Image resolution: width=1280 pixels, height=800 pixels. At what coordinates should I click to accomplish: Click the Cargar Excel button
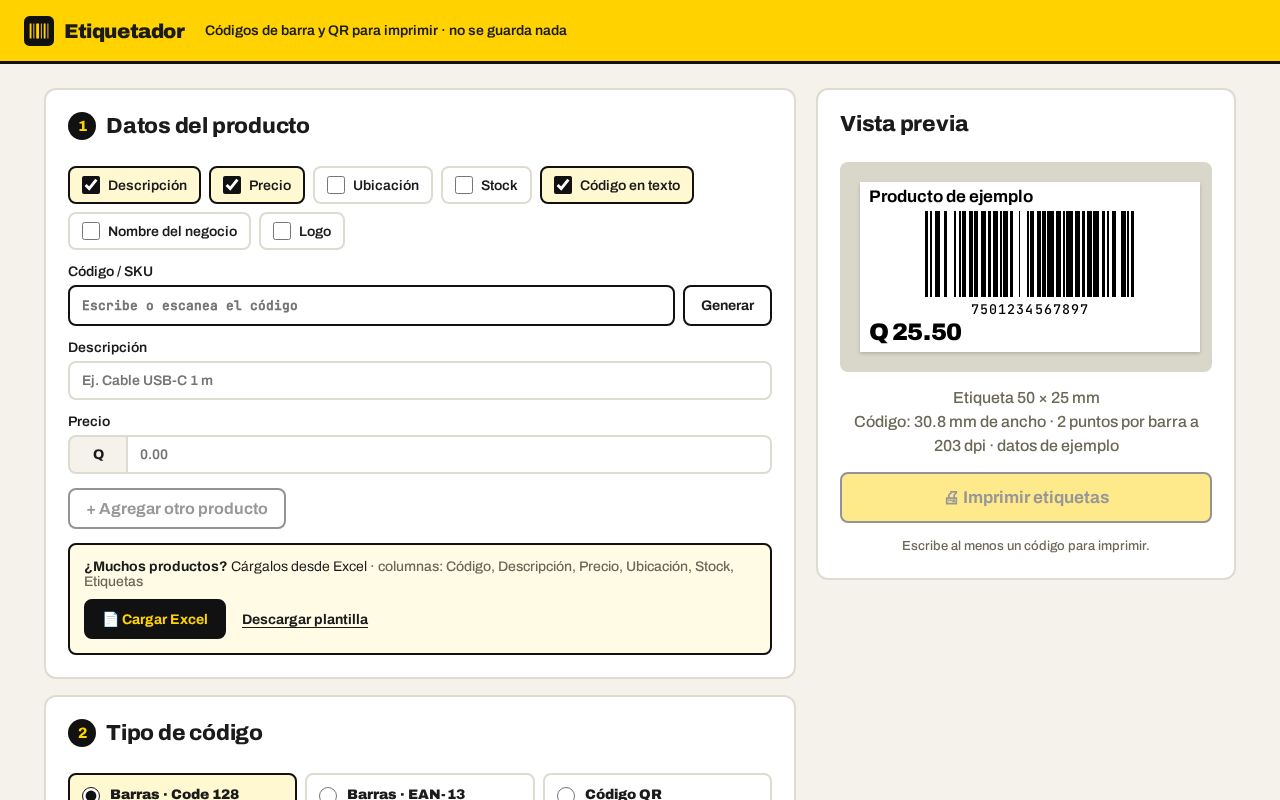(x=155, y=619)
